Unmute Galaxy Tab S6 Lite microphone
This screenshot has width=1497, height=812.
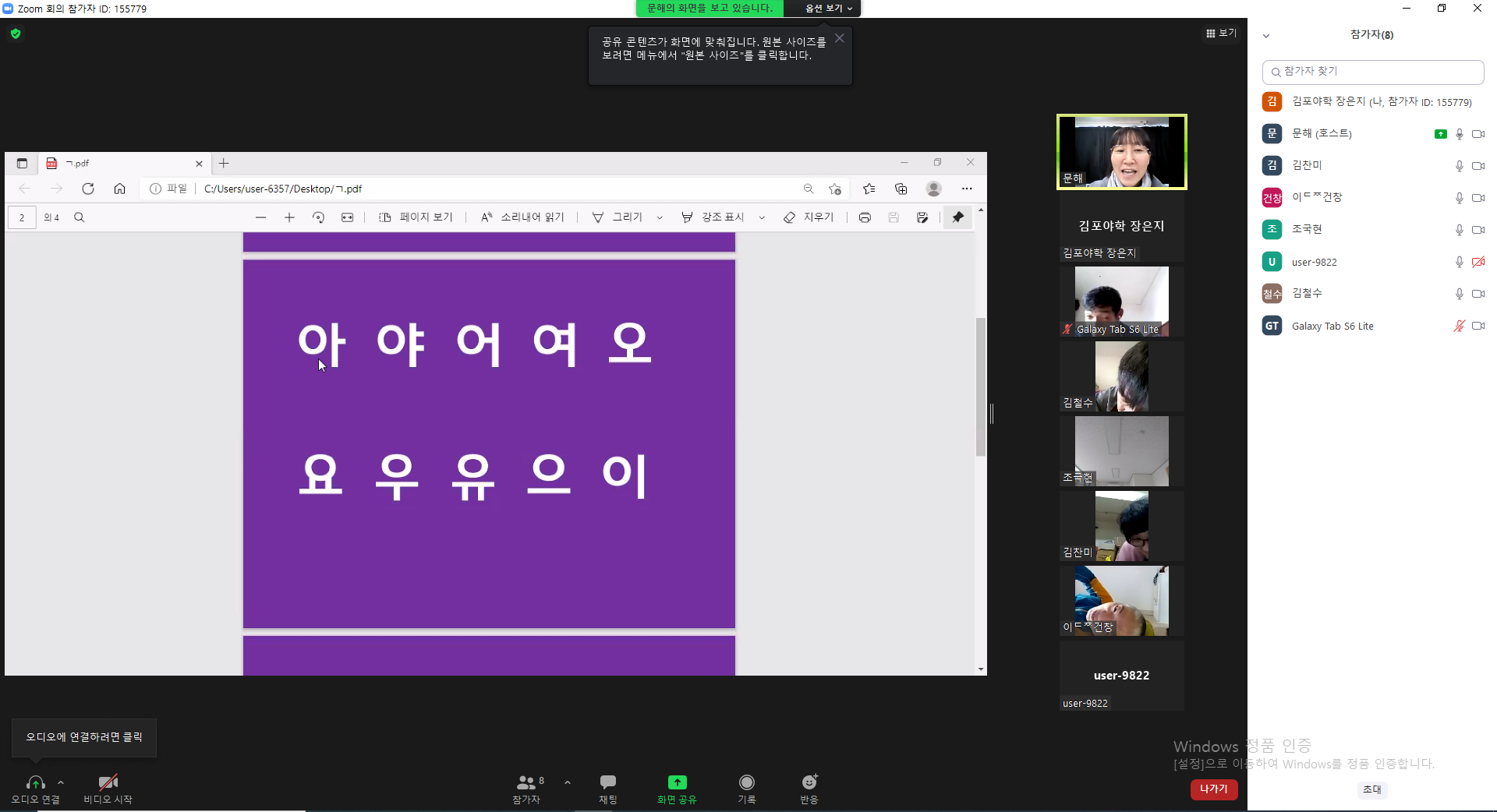(1460, 326)
